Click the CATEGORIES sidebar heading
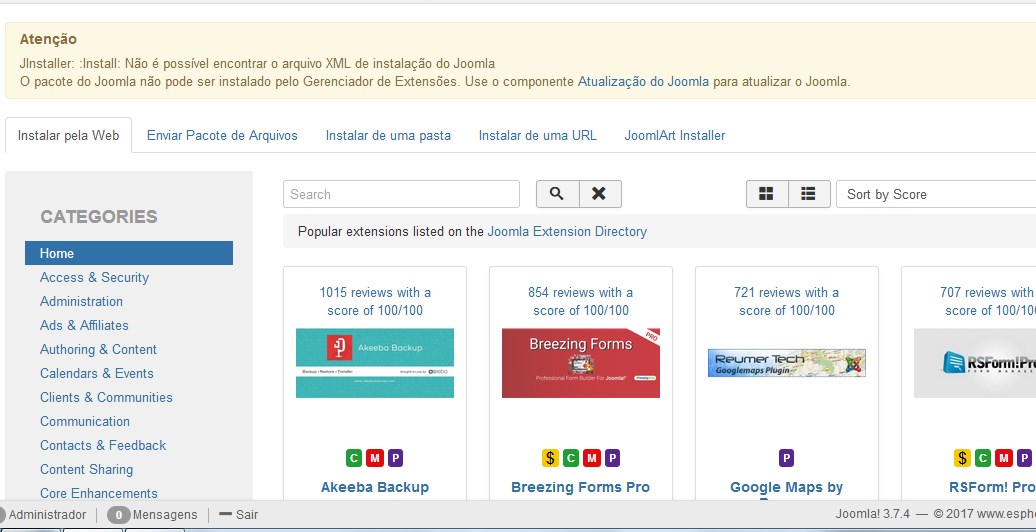 click(99, 216)
